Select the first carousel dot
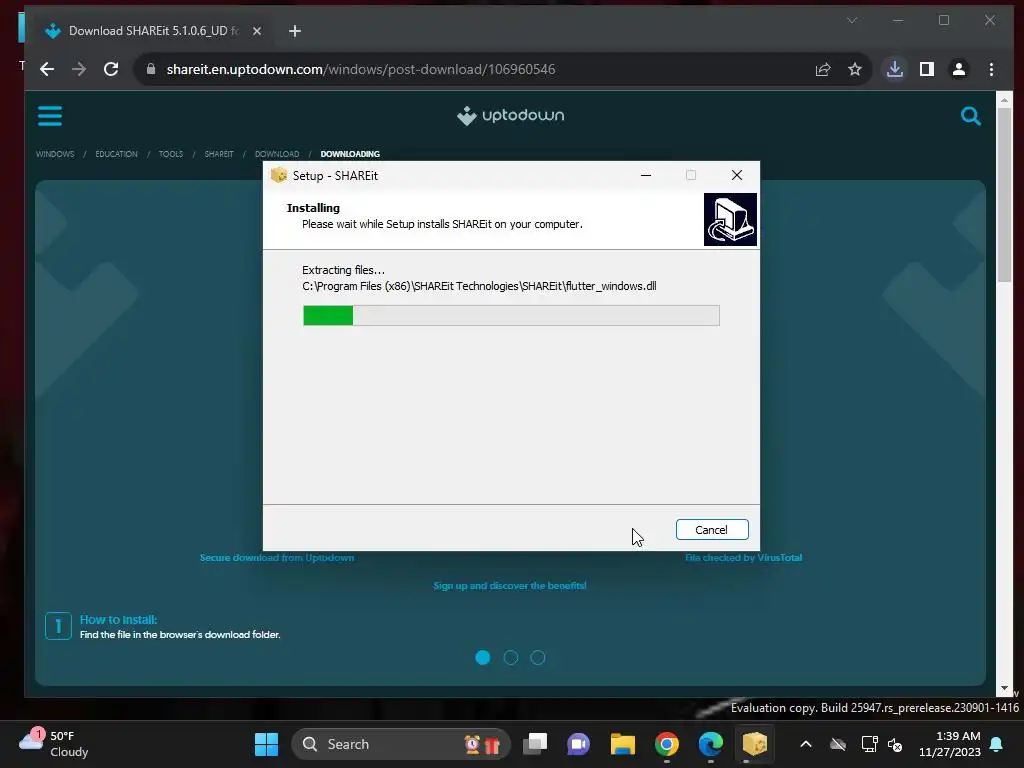 click(x=483, y=658)
